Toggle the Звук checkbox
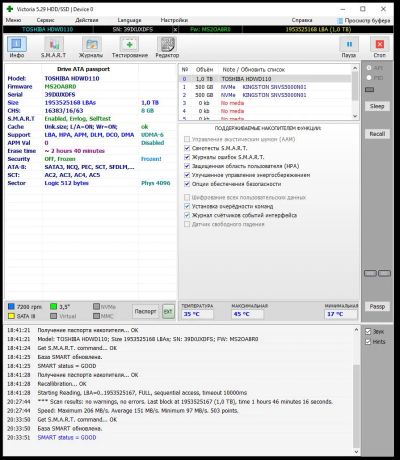The width and height of the screenshot is (400, 460). click(x=368, y=332)
